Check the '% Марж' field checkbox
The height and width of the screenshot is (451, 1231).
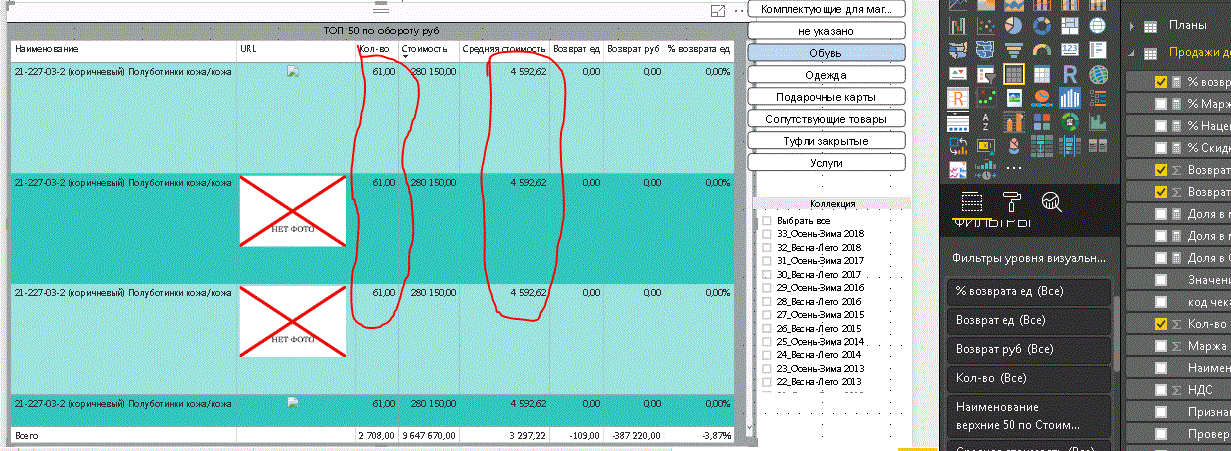coord(1160,103)
